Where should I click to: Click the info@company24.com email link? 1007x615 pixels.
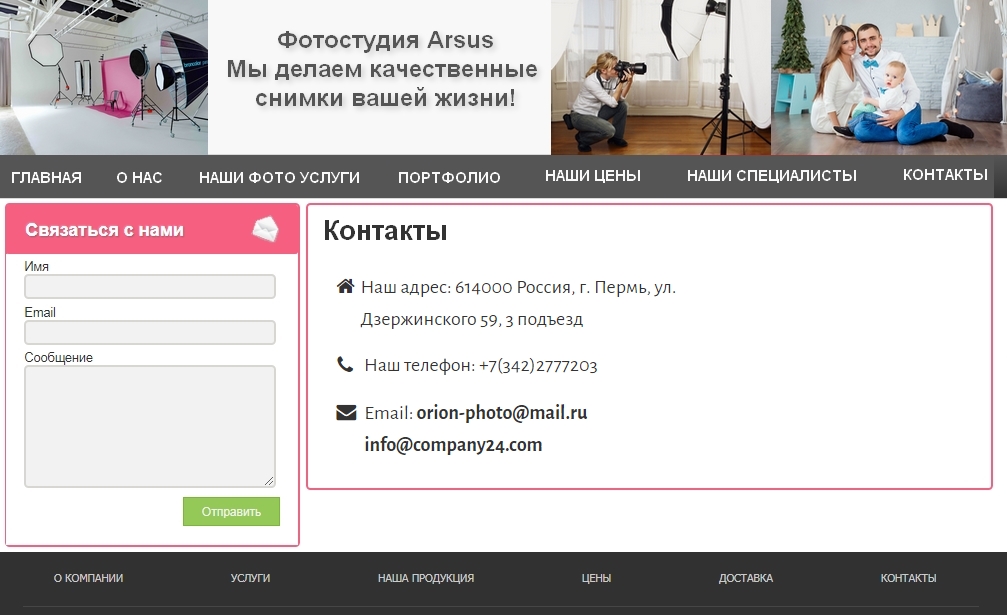453,445
